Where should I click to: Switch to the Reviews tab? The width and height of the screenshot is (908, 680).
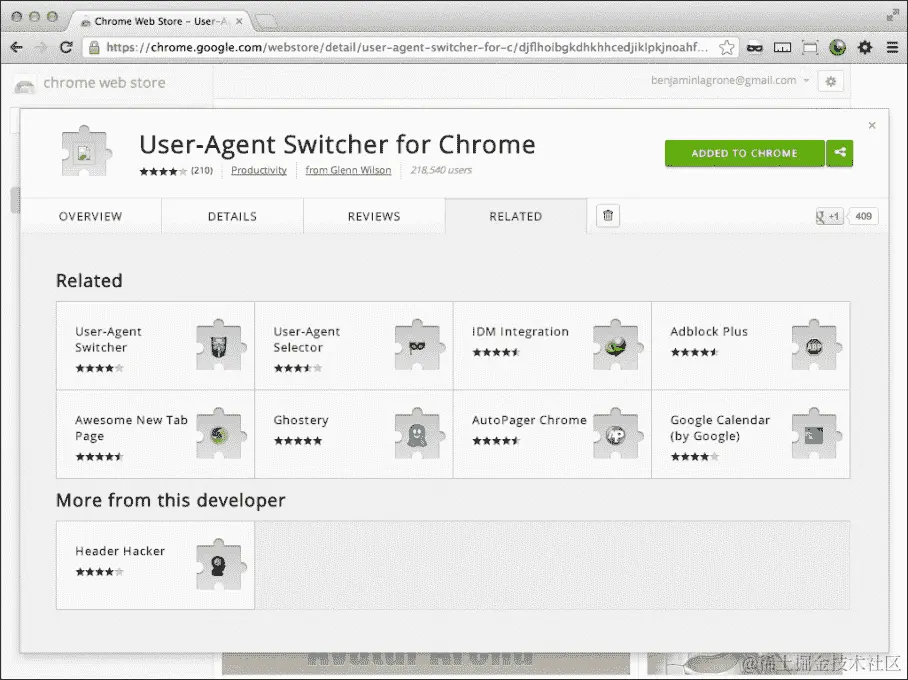point(374,216)
